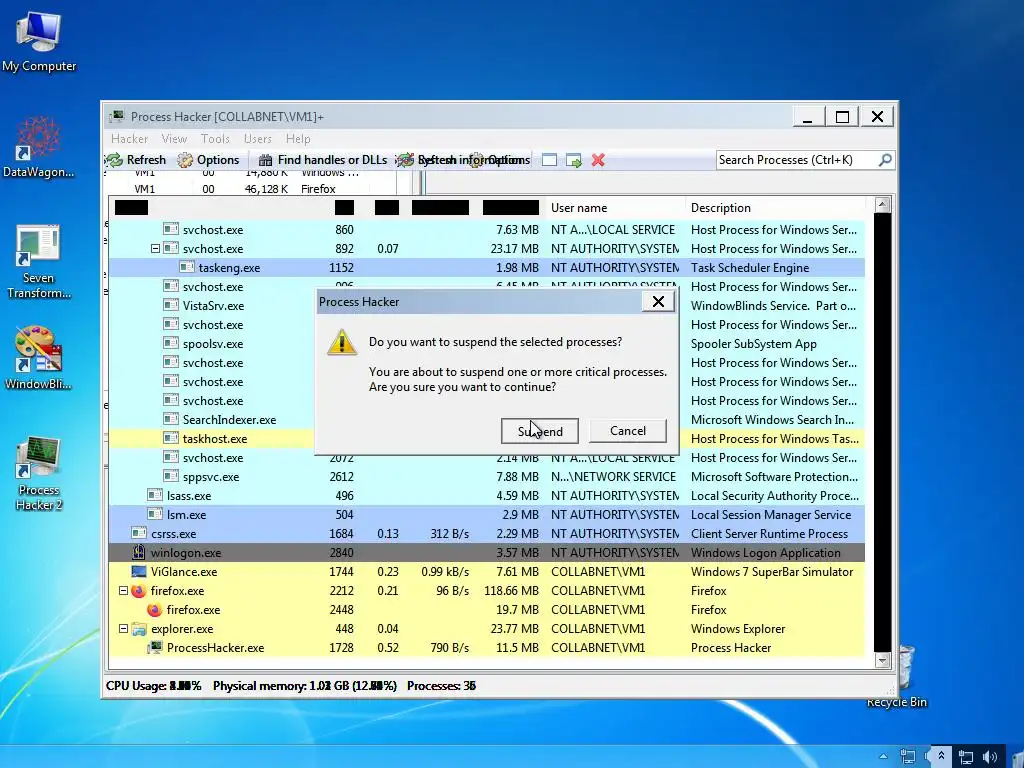Click the 'Spooler SubSystem App' description
The height and width of the screenshot is (768, 1024).
pyautogui.click(x=754, y=344)
